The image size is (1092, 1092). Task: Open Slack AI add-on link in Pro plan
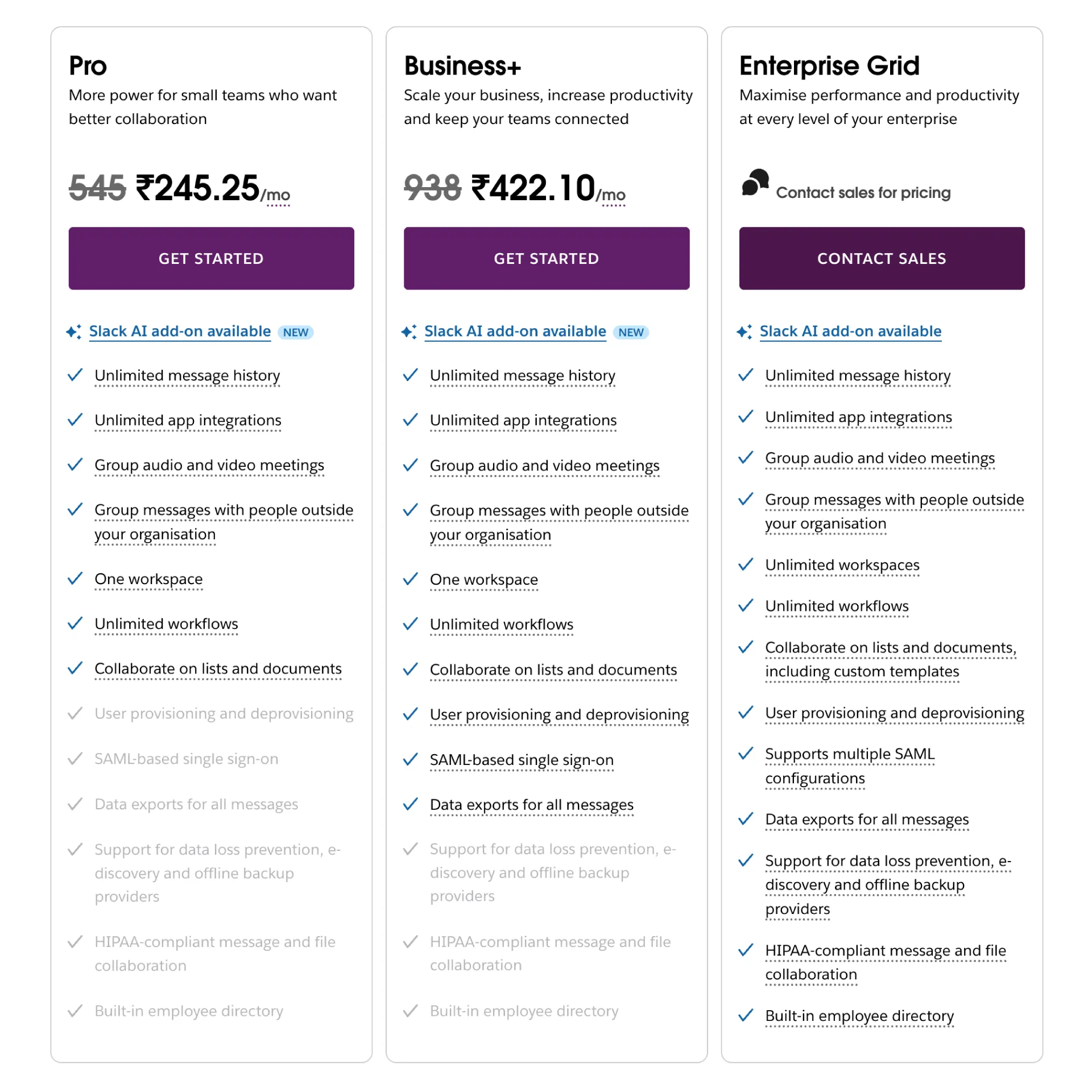point(180,331)
